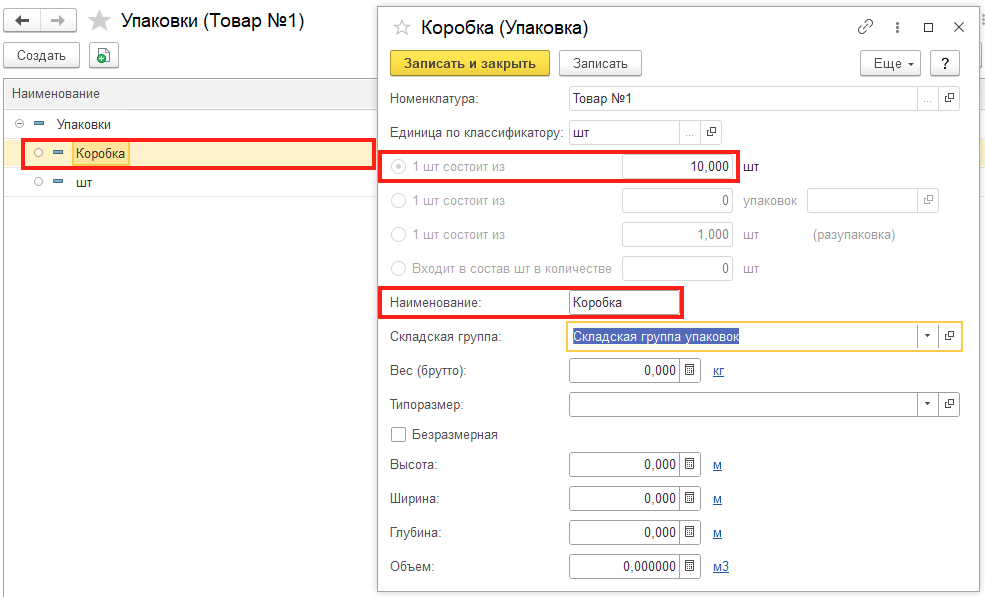
Task: Open the Еще dropdown menu
Action: 890,63
